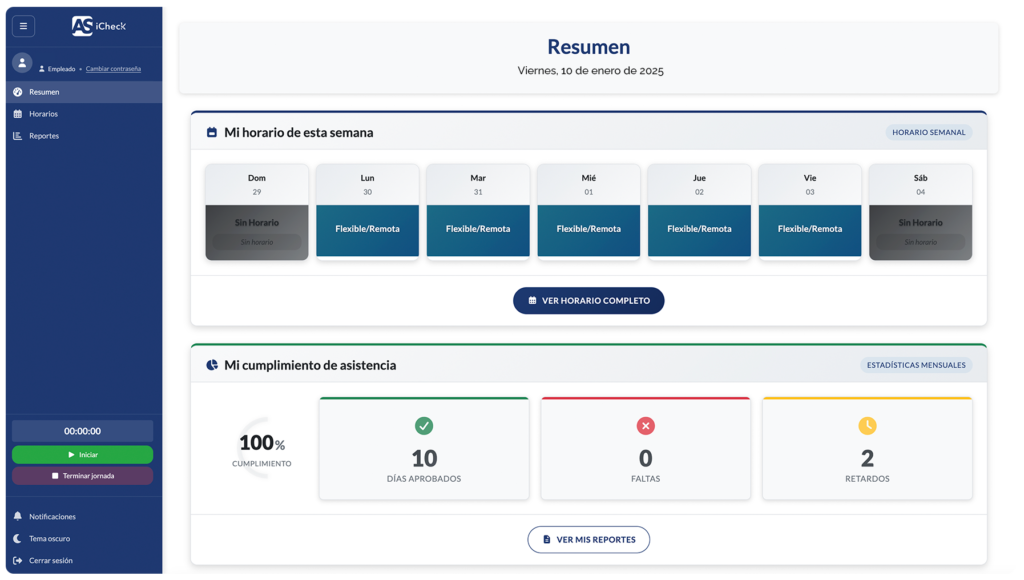Image resolution: width=1024 pixels, height=580 pixels.
Task: Click the 100% cumplimiento progress ring
Action: click(x=261, y=446)
